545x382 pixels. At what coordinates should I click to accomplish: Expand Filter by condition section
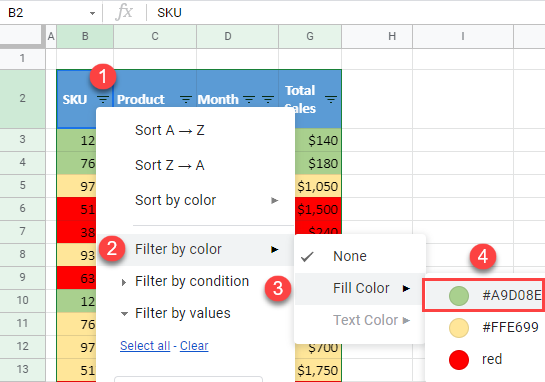pos(196,281)
